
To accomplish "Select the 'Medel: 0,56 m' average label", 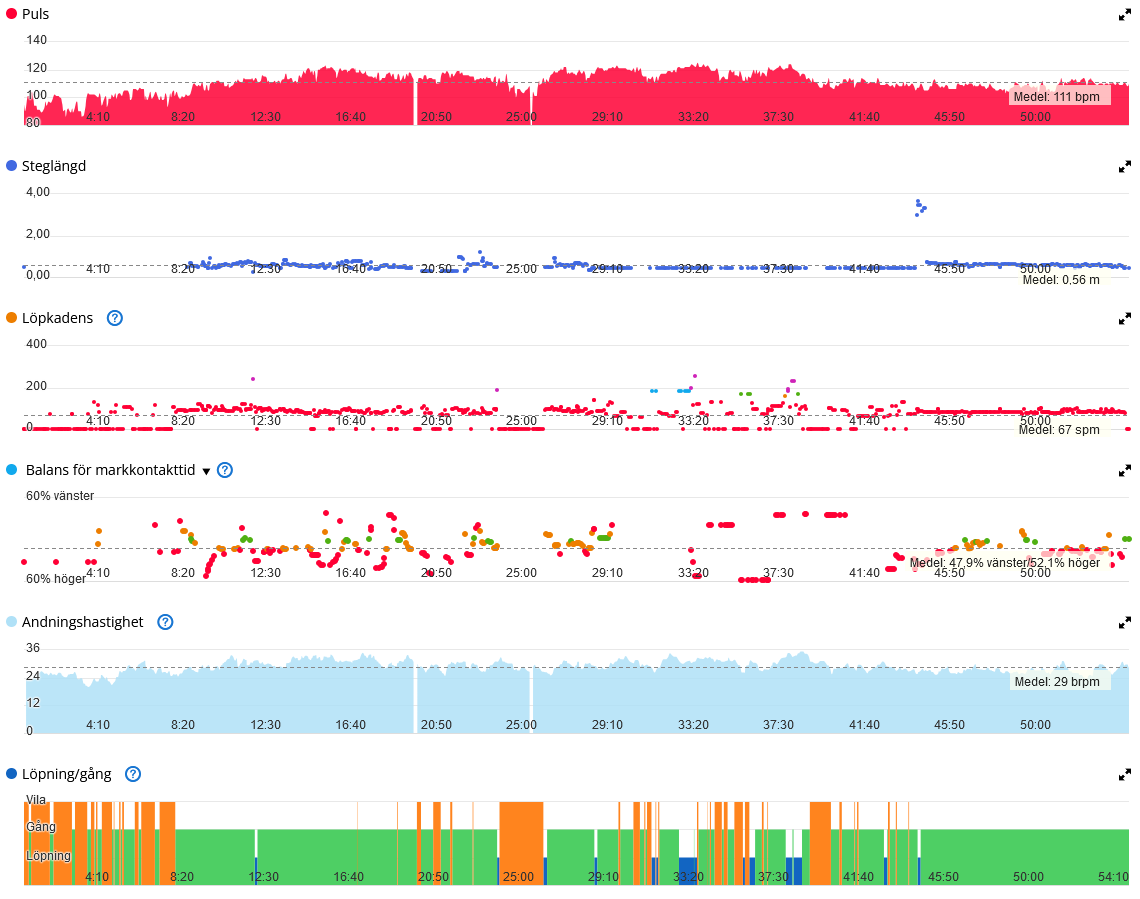I will pos(1061,280).
